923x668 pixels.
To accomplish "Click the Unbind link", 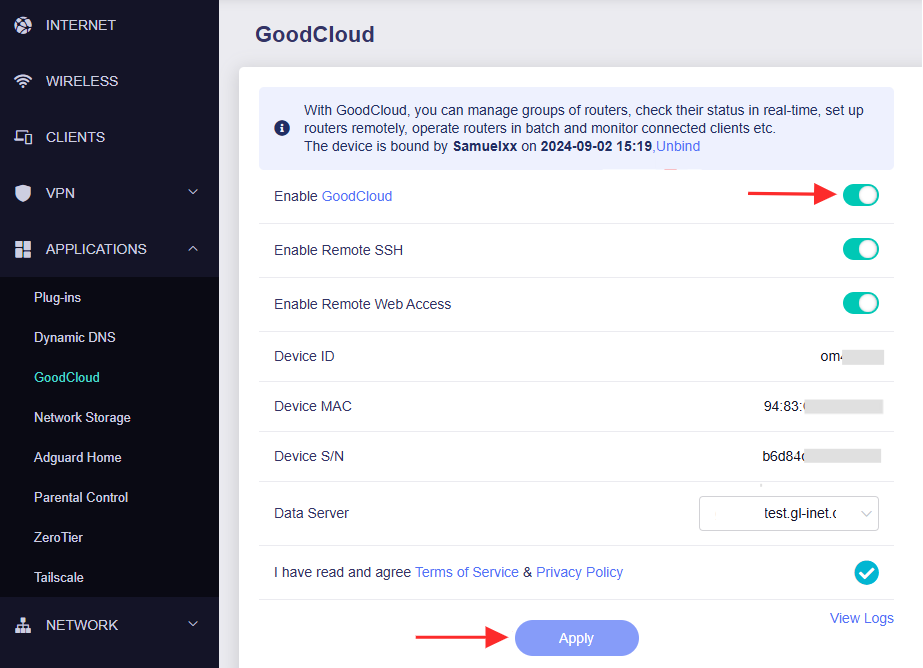I will (x=678, y=146).
